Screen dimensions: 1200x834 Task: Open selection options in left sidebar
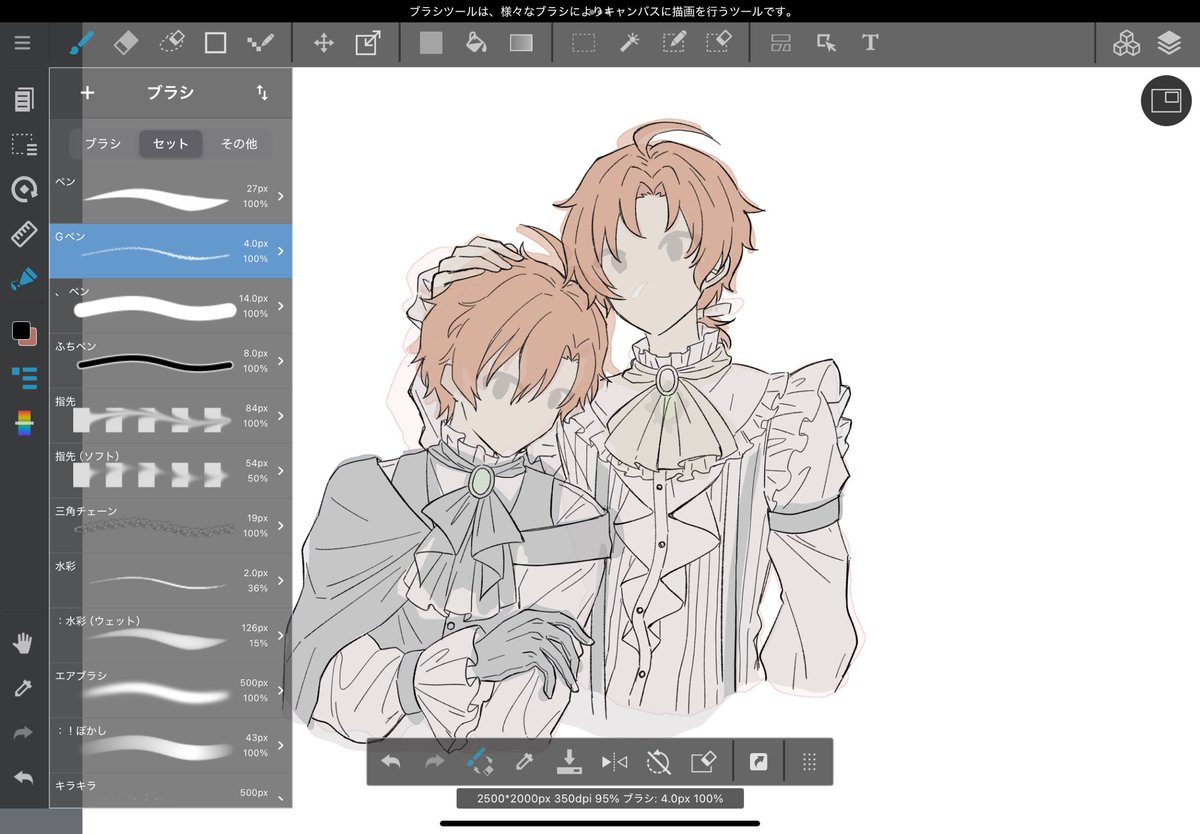click(24, 145)
